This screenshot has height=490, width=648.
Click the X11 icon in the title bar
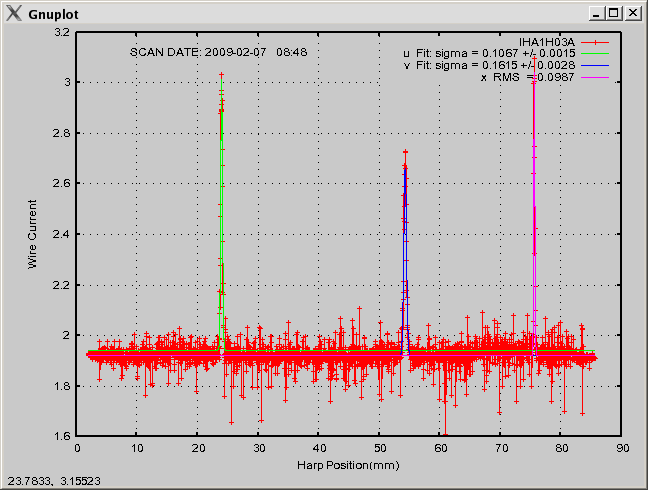[14, 14]
